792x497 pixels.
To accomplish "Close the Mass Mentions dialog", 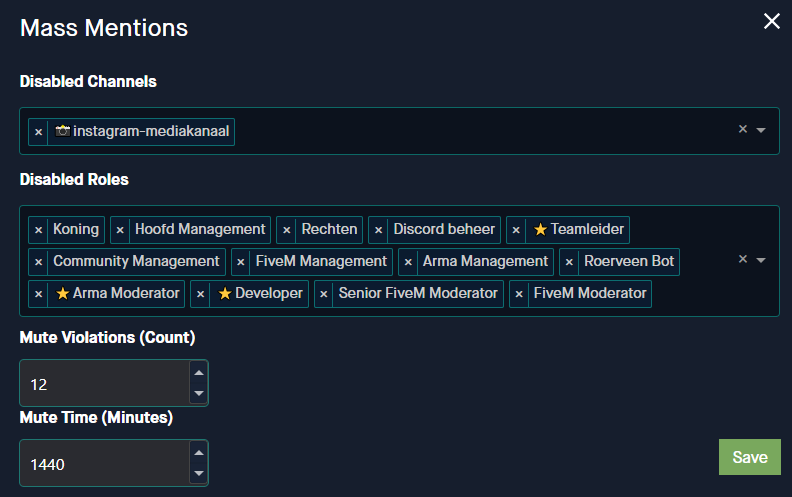I will [x=771, y=22].
